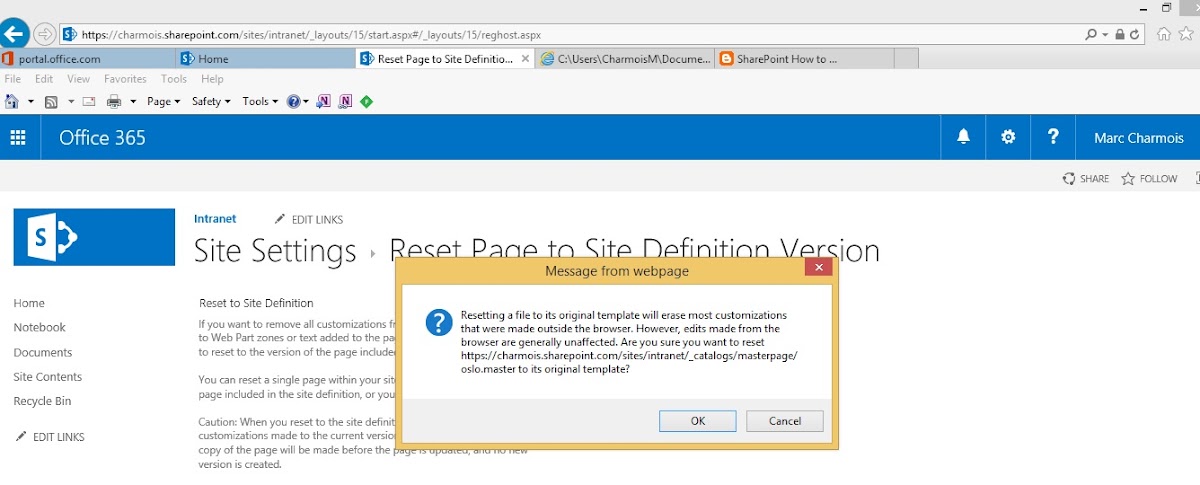Click the Office 365 title link

coord(103,138)
